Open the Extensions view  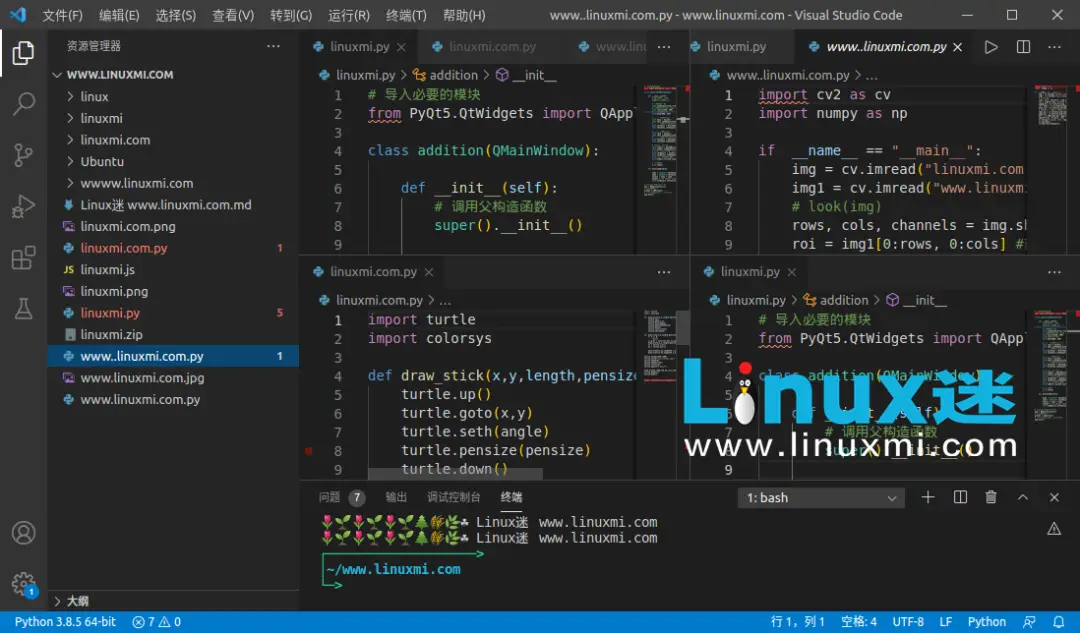click(23, 258)
